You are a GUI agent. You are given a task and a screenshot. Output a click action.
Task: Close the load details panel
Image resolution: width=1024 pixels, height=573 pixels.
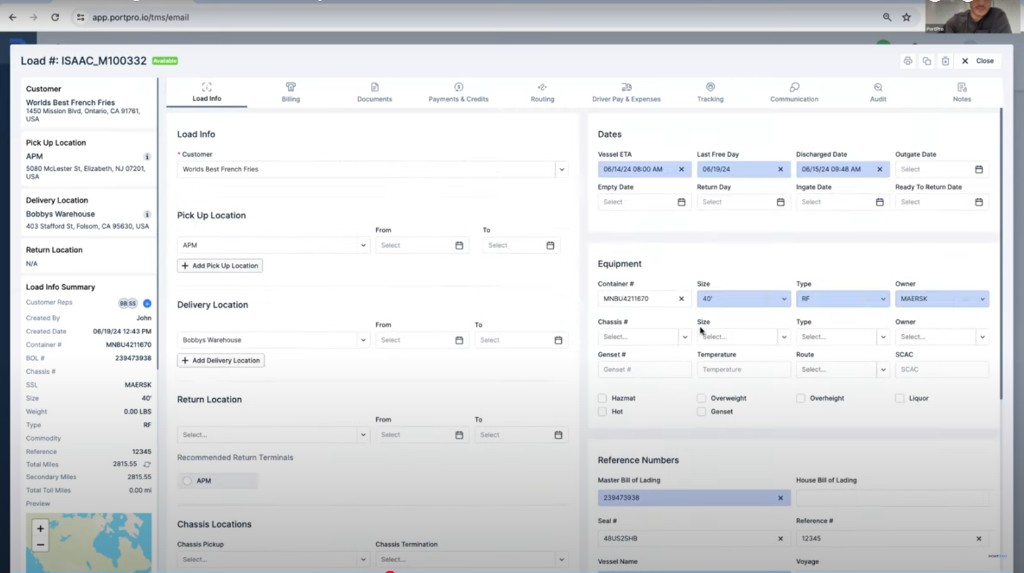tap(978, 61)
